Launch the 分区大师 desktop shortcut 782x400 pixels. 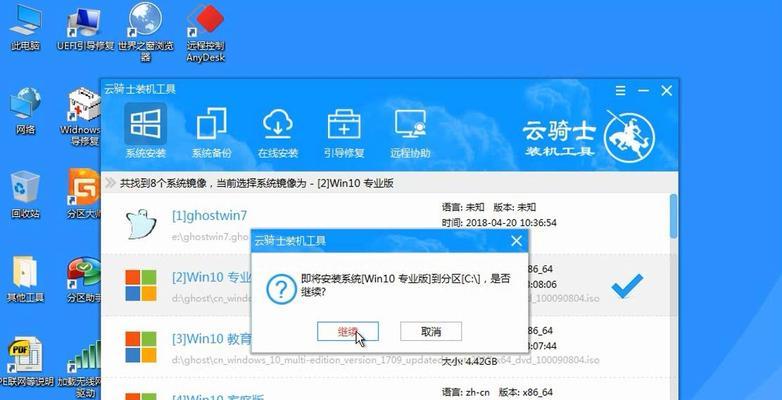pyautogui.click(x=84, y=195)
